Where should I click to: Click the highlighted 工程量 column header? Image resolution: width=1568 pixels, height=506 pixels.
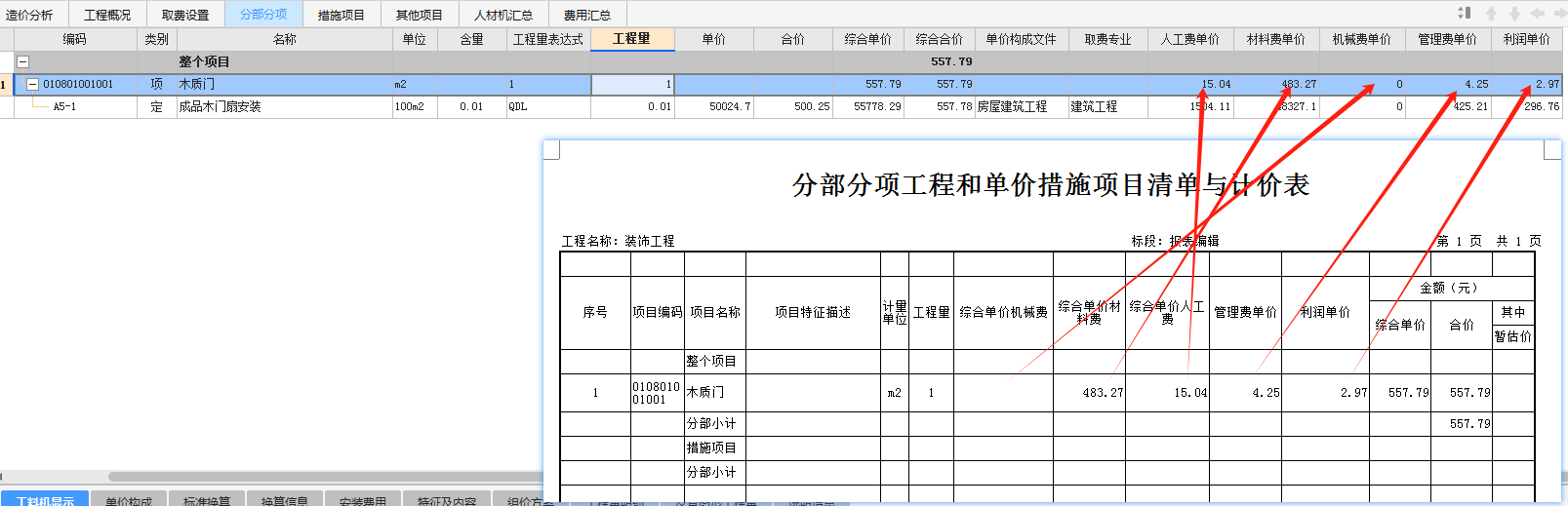coord(632,39)
